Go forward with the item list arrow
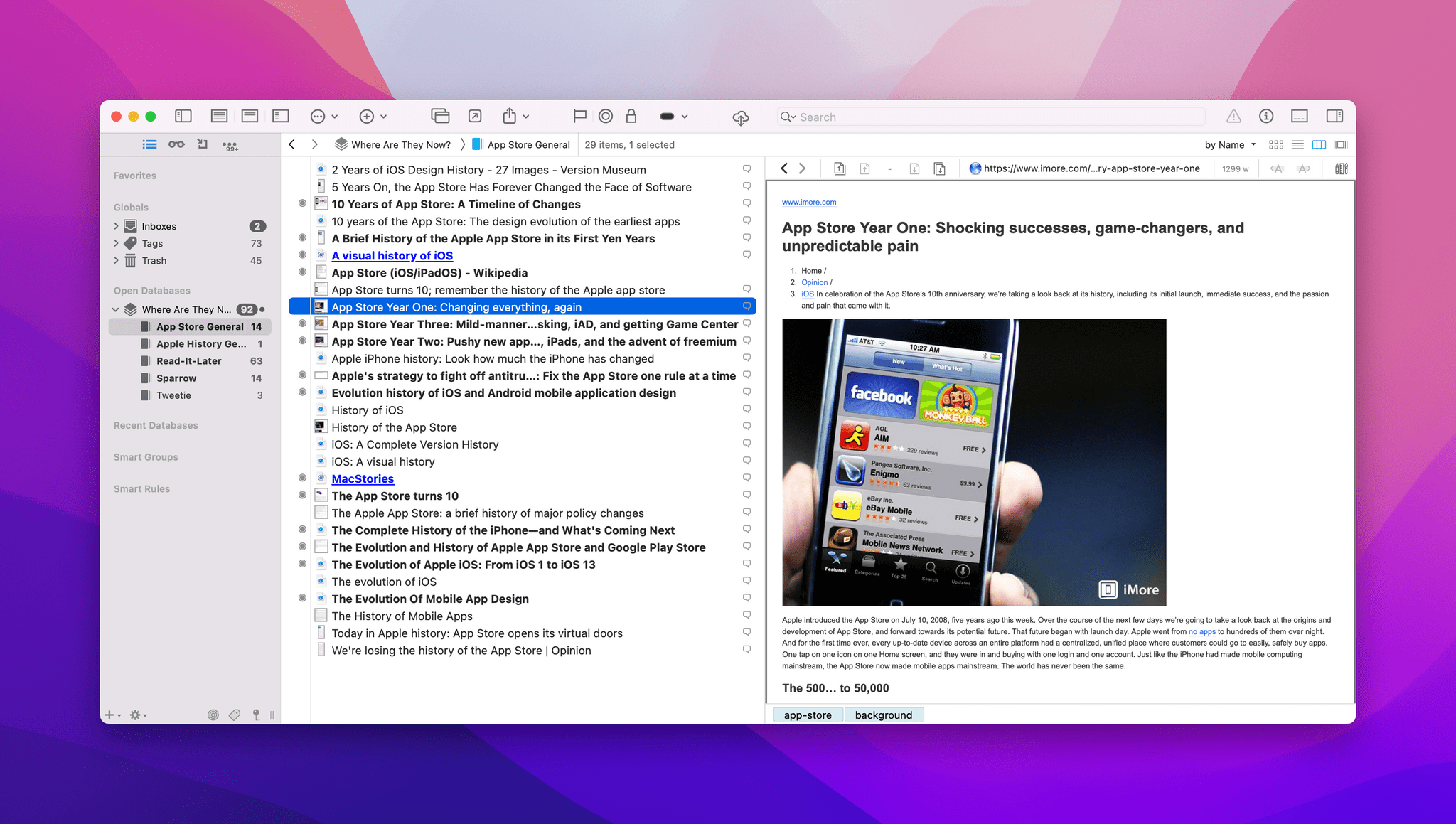 point(314,144)
